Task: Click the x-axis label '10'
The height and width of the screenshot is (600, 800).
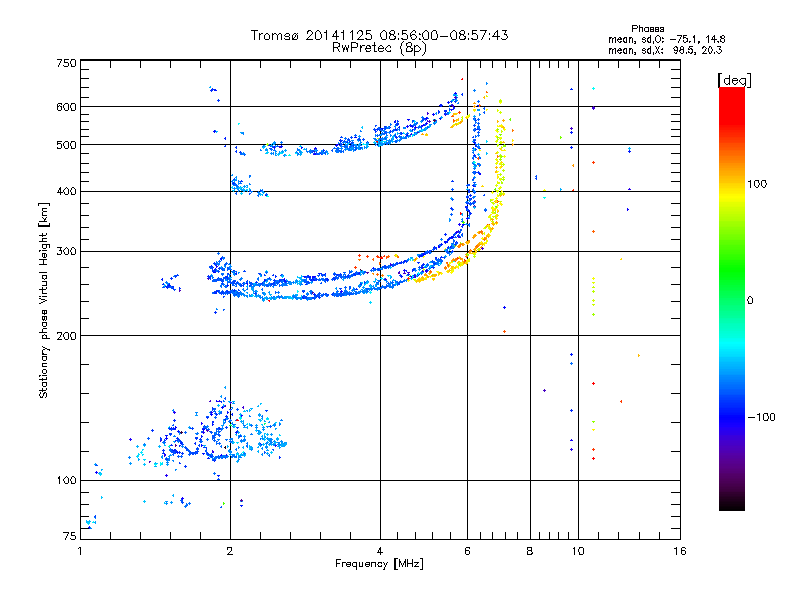Action: (578, 551)
